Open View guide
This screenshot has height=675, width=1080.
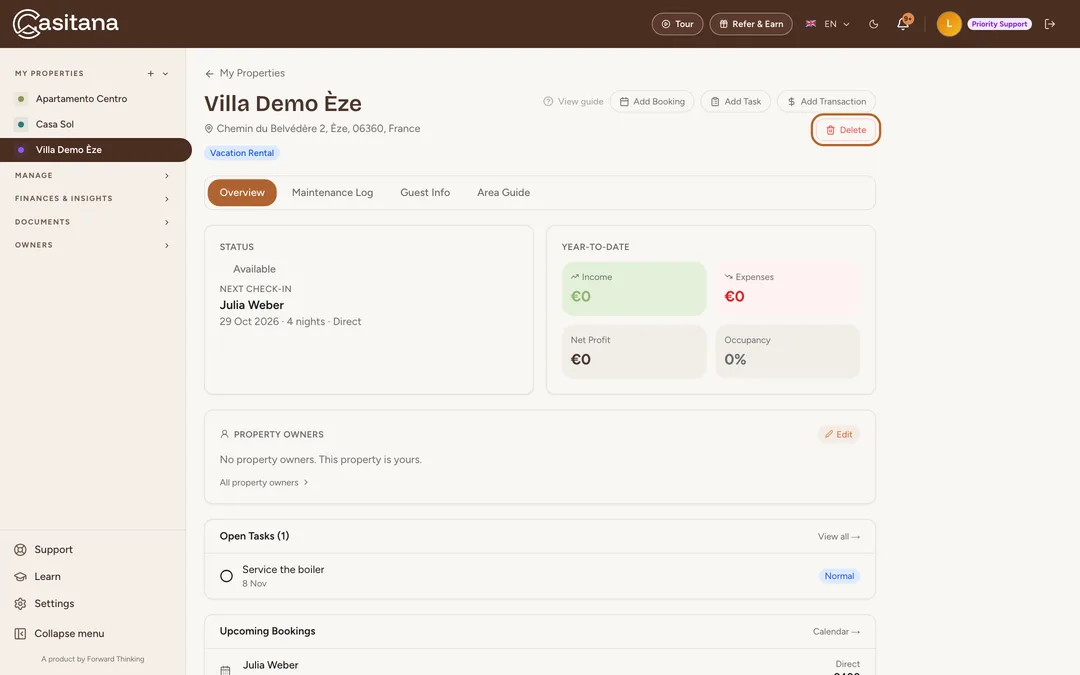click(573, 101)
